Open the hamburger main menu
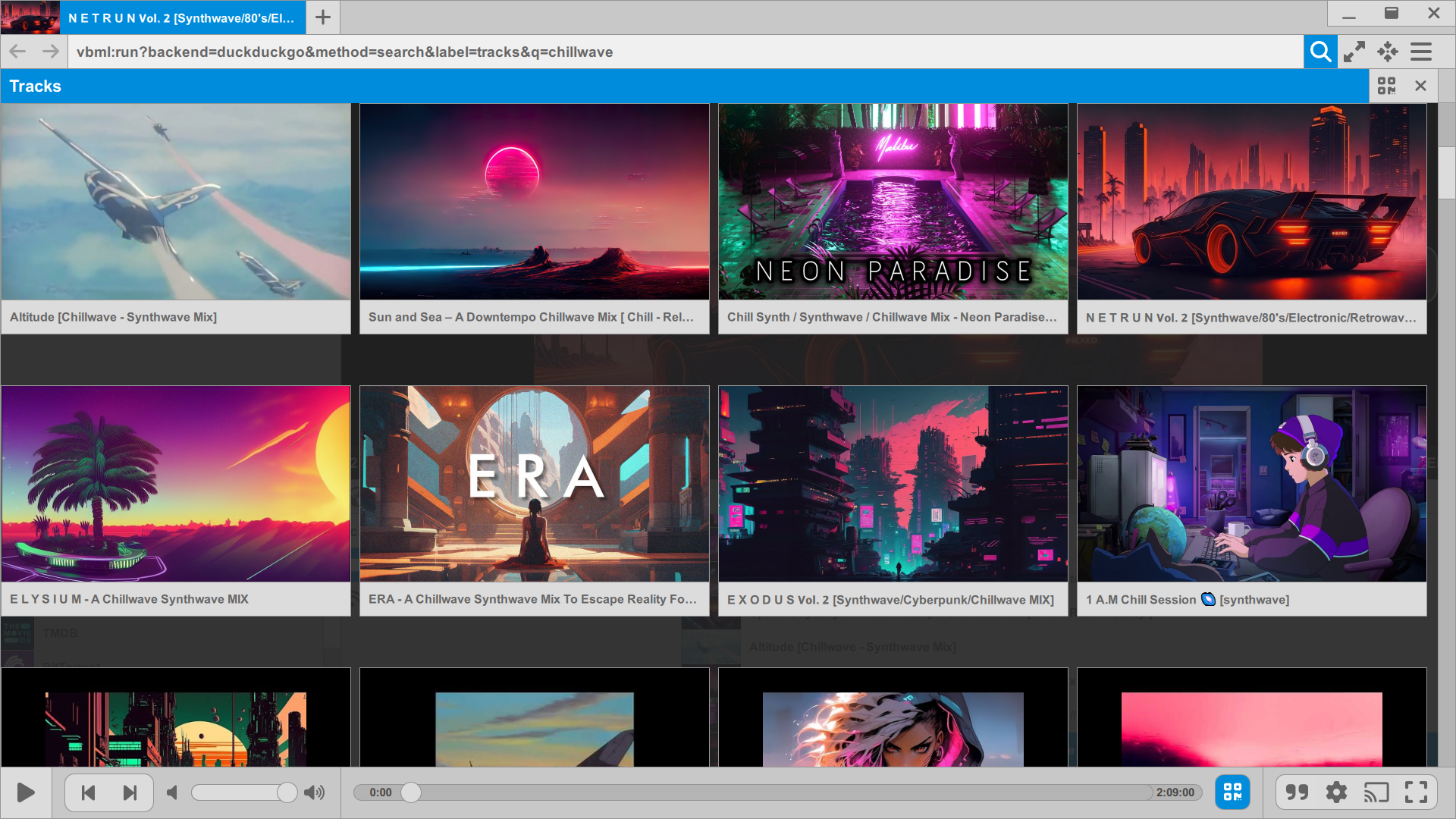The height and width of the screenshot is (819, 1456). (x=1421, y=52)
